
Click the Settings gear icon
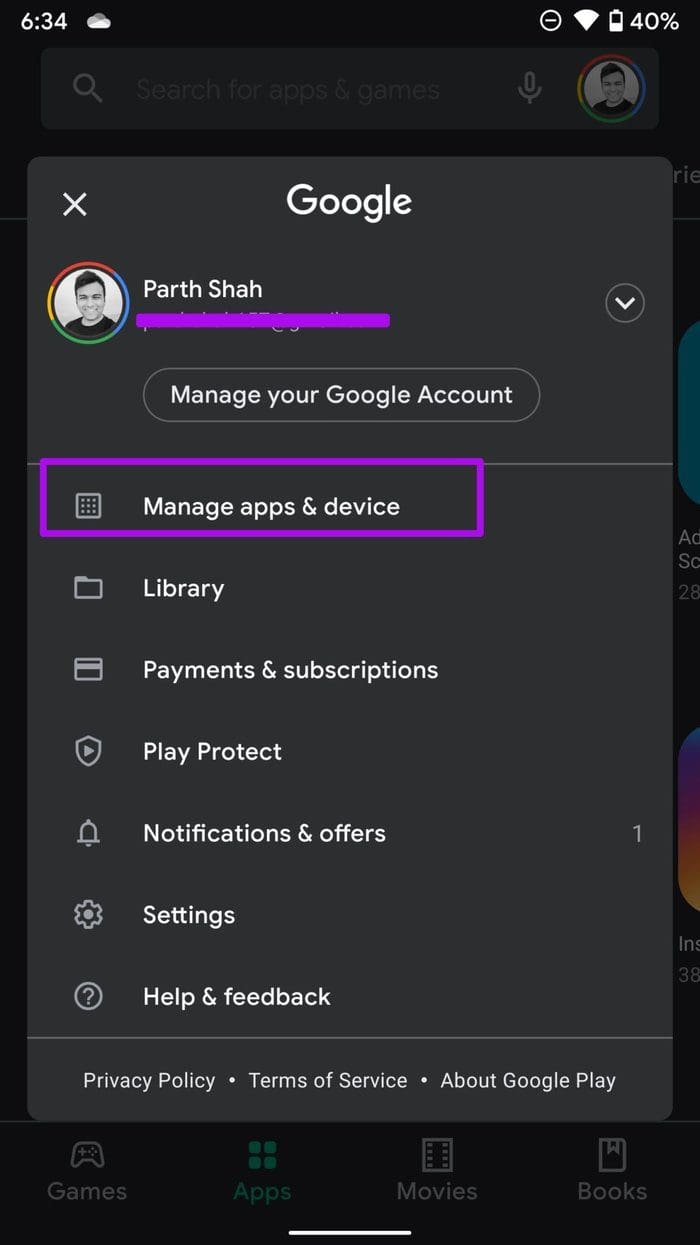(x=89, y=915)
